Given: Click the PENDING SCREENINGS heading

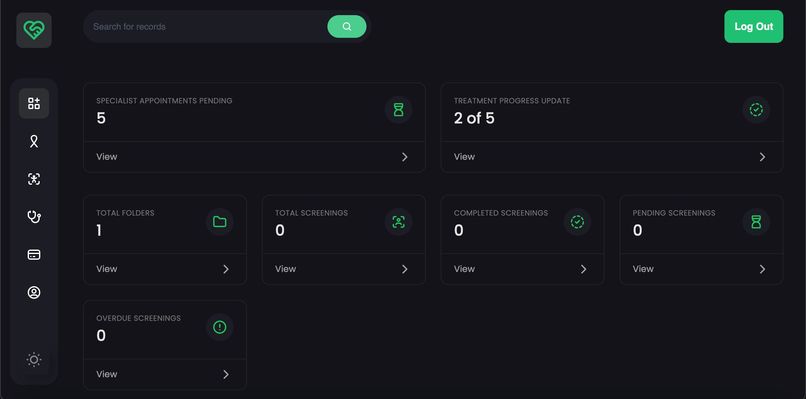Looking at the screenshot, I should (x=674, y=213).
